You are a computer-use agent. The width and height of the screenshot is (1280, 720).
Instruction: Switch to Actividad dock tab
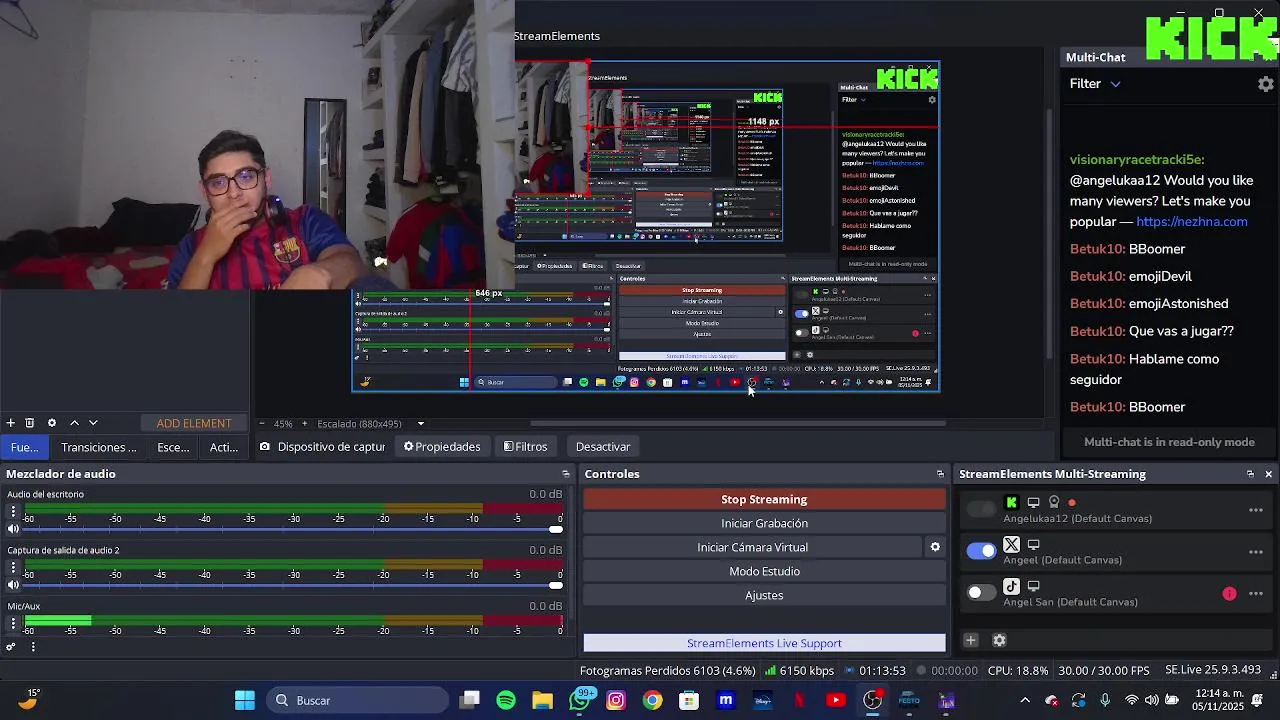click(224, 447)
